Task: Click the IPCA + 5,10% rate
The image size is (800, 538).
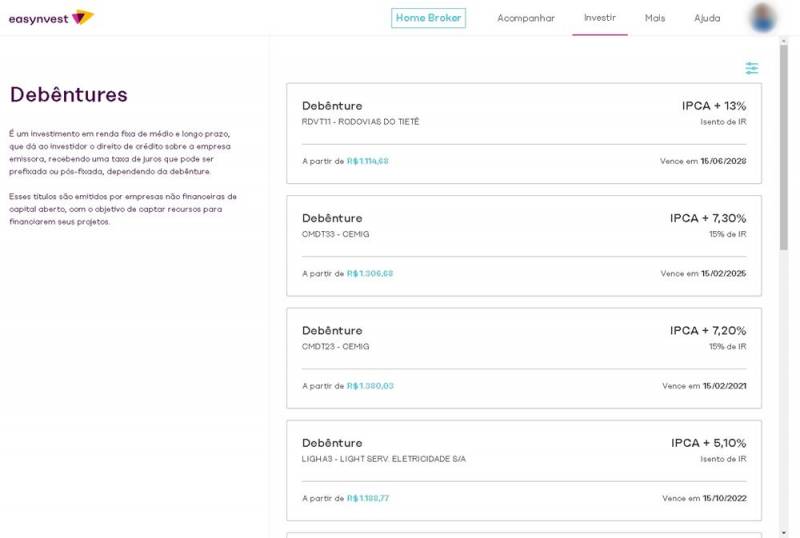Action: pyautogui.click(x=708, y=443)
